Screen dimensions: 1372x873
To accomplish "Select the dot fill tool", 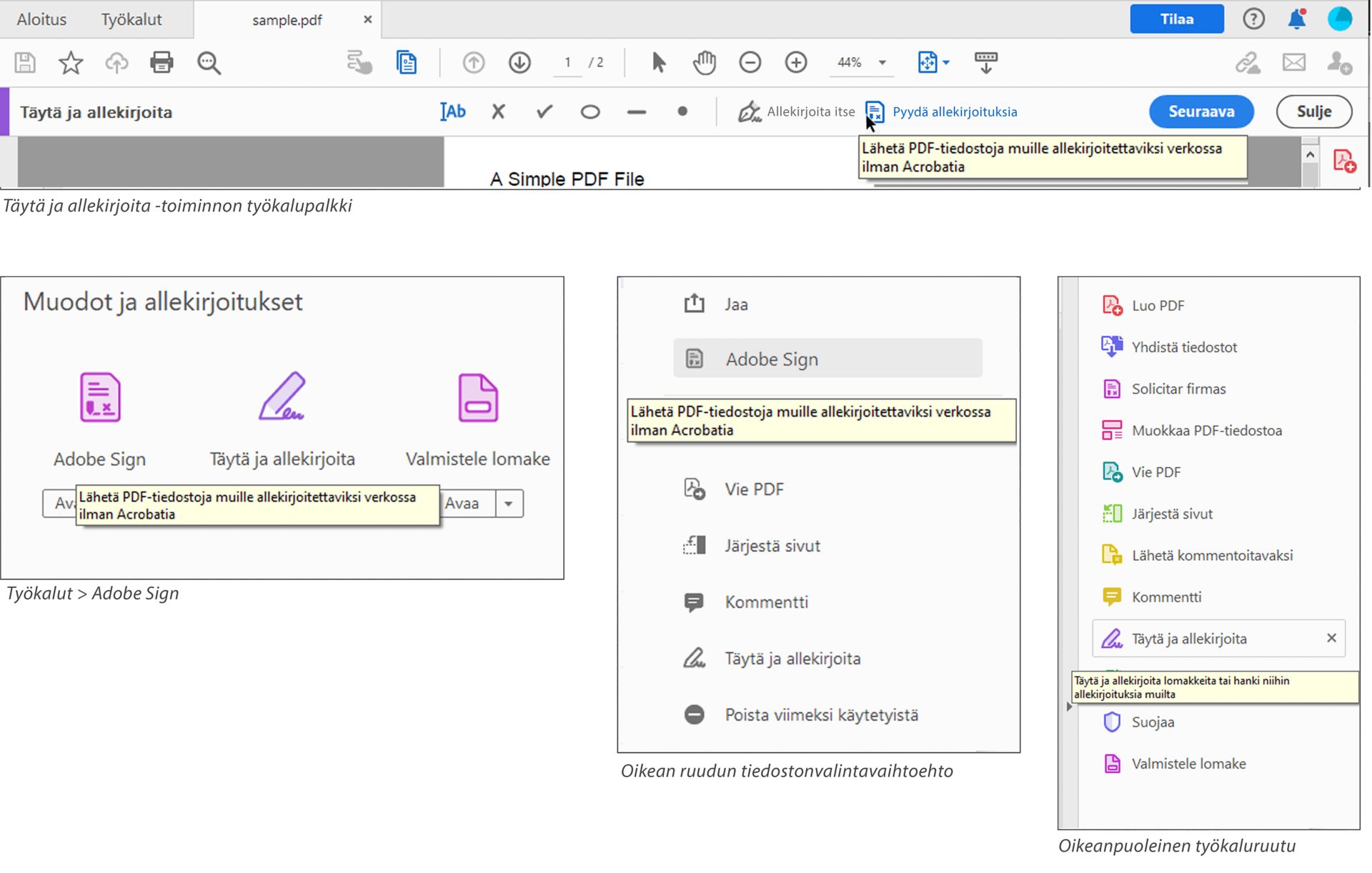I will point(682,111).
